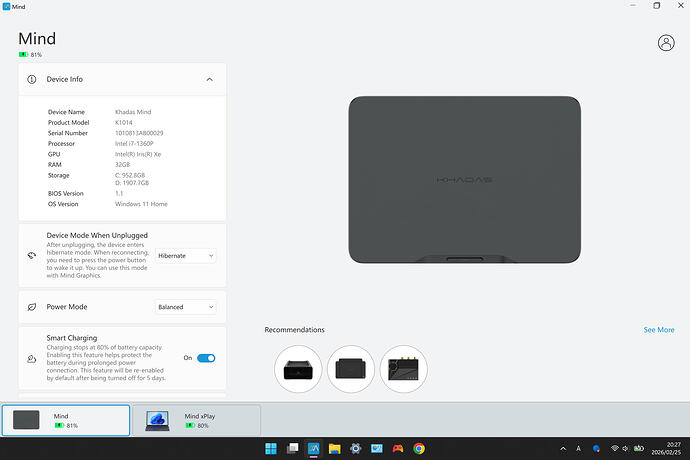Open the second recommended accessory thumbnail
This screenshot has width=690, height=460.
[x=350, y=369]
